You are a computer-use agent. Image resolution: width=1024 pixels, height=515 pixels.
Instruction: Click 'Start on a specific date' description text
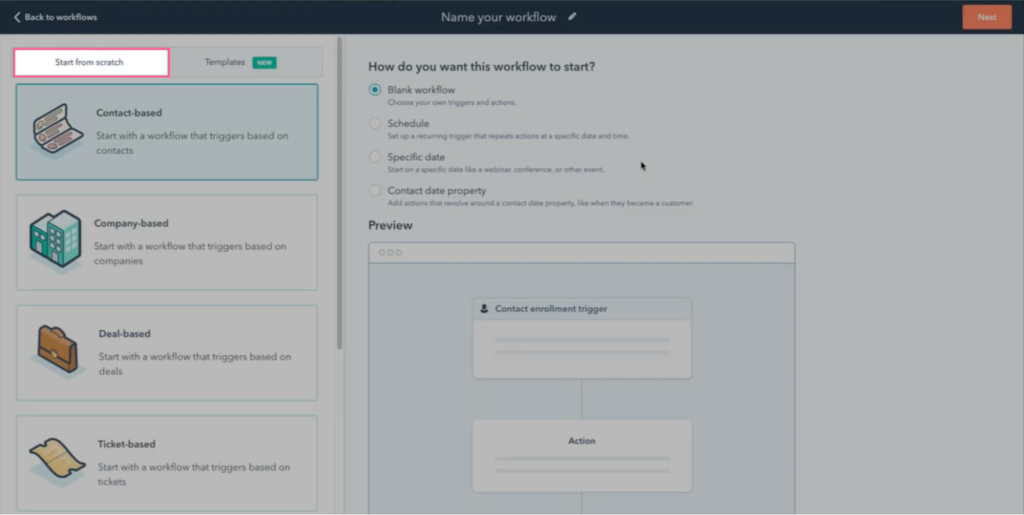click(x=496, y=170)
